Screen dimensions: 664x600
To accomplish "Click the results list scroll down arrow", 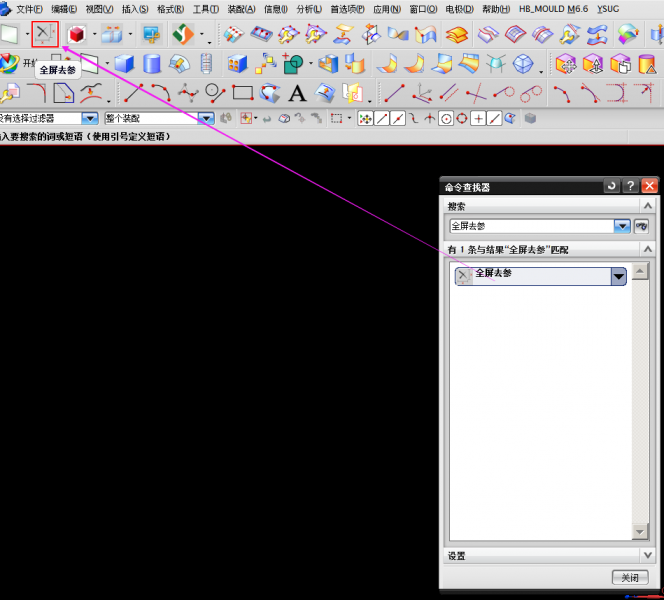I will coord(639,532).
